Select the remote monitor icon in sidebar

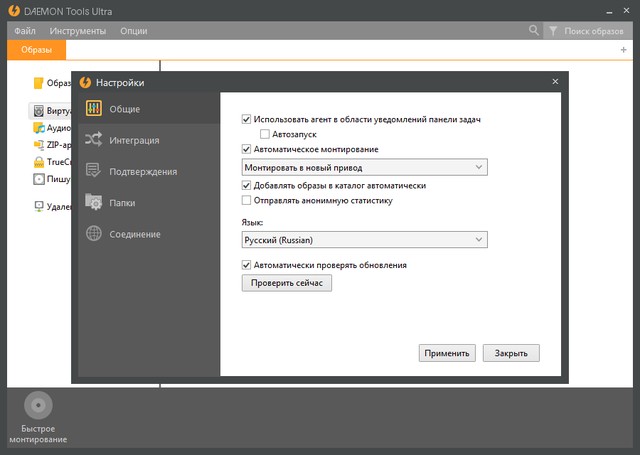pos(39,206)
